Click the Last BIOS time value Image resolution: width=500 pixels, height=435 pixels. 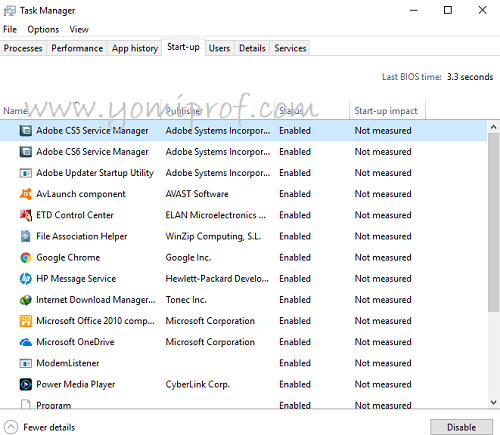[x=470, y=77]
